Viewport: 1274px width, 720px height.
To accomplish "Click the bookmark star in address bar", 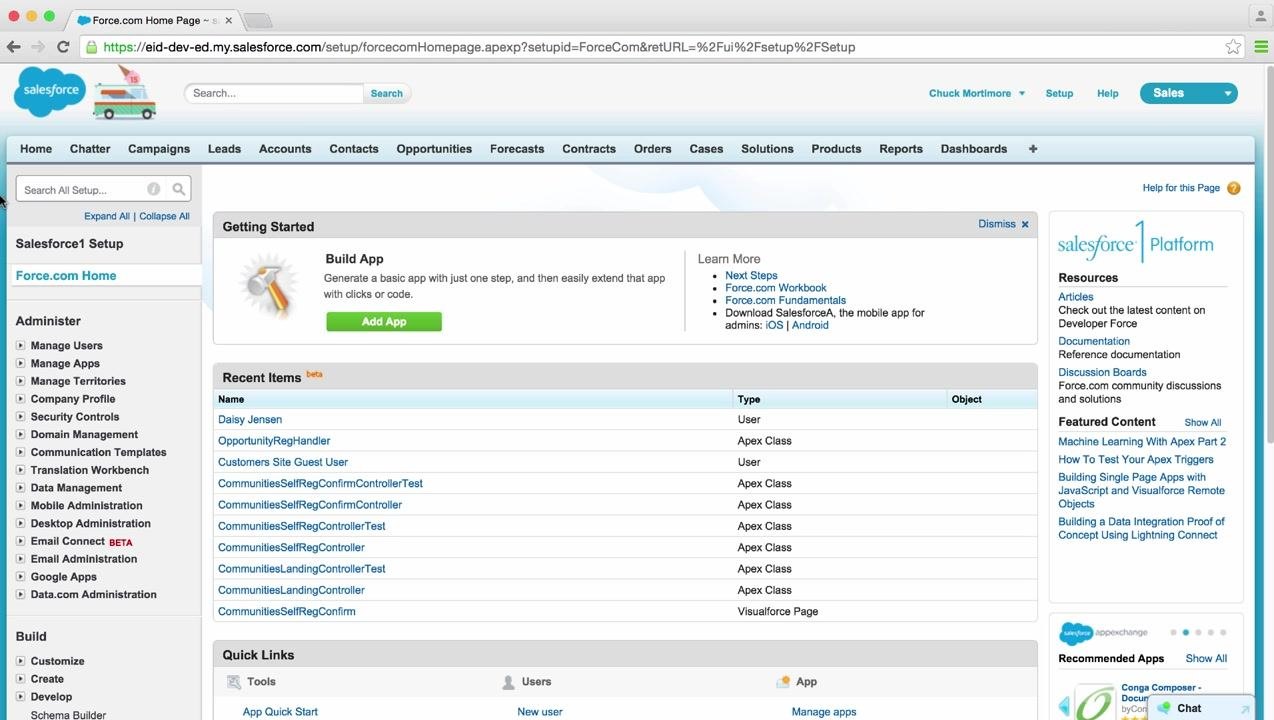I will click(x=1233, y=47).
